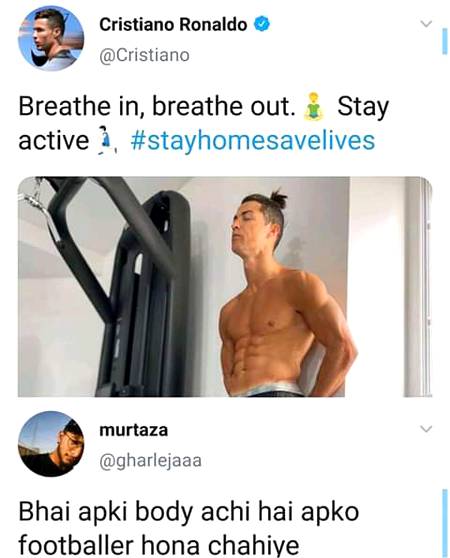Open murtaza's round profile avatar
The image size is (450, 558).
51,444
